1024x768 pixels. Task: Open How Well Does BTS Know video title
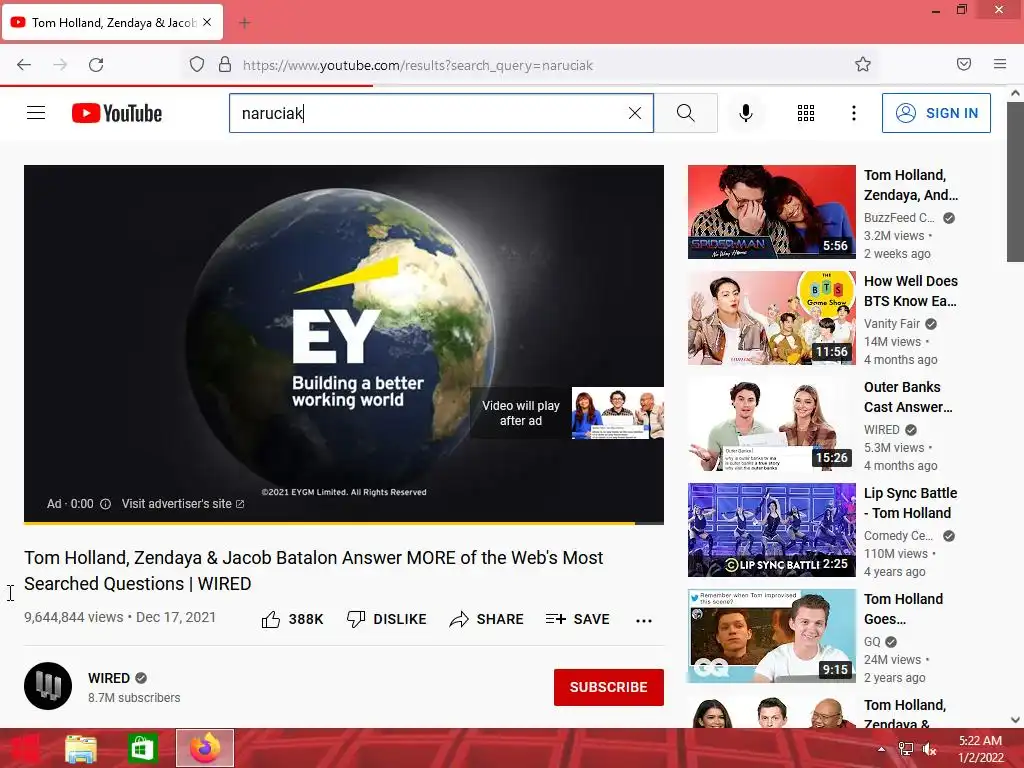click(910, 291)
